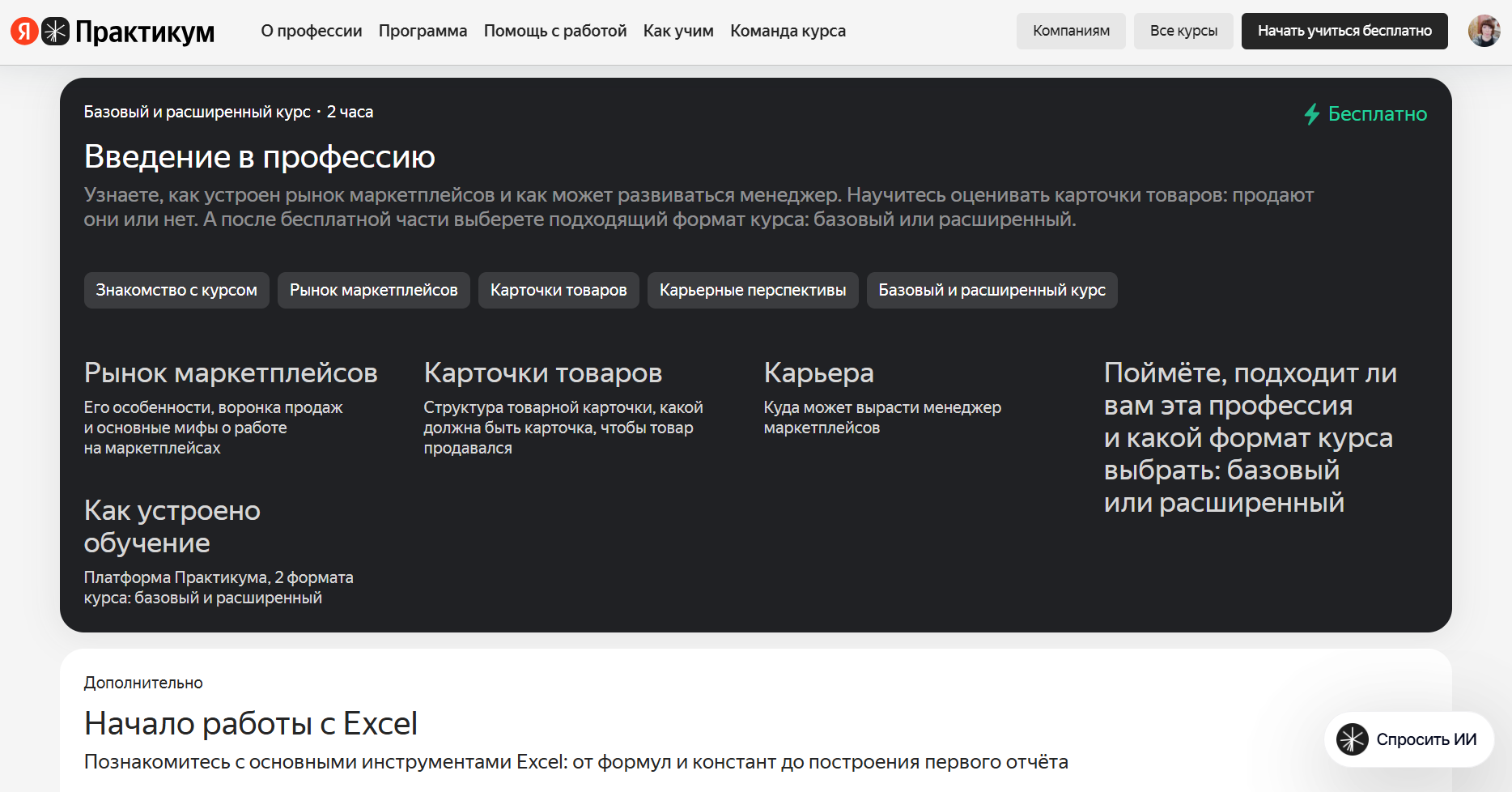The image size is (1512, 792).
Task: Open the О профессии menu item
Action: (312, 31)
